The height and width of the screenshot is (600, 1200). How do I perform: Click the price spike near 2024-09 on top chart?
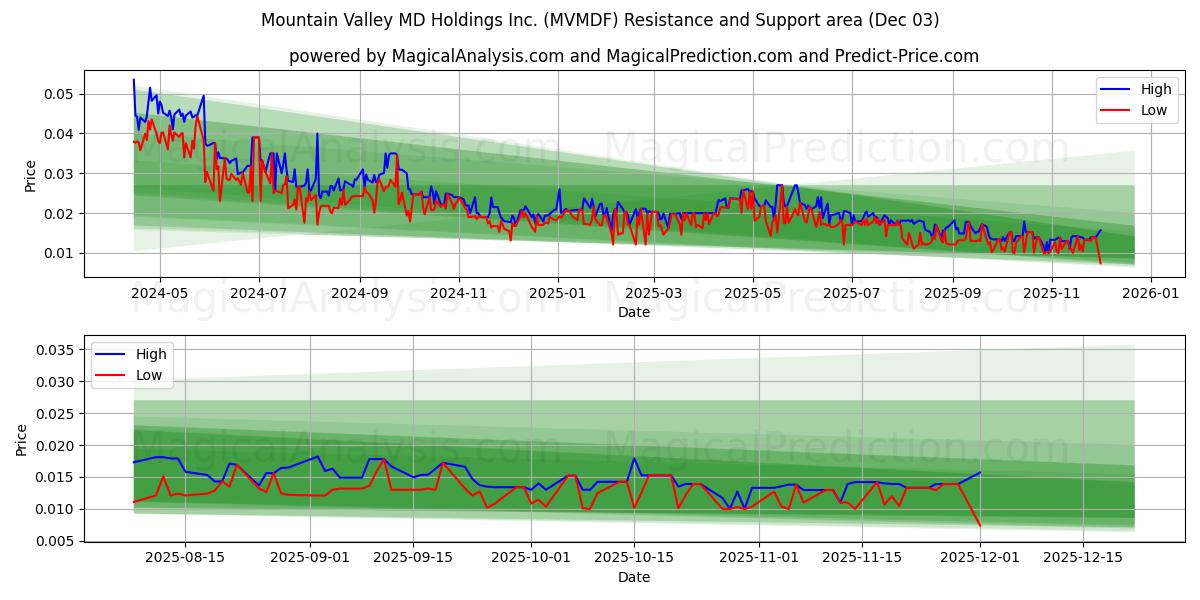click(x=318, y=135)
